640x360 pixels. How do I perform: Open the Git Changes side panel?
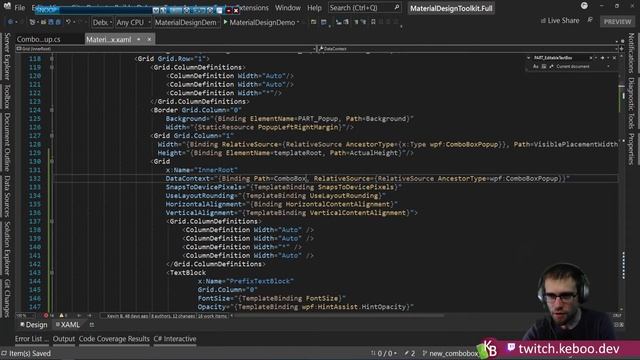coord(7,298)
